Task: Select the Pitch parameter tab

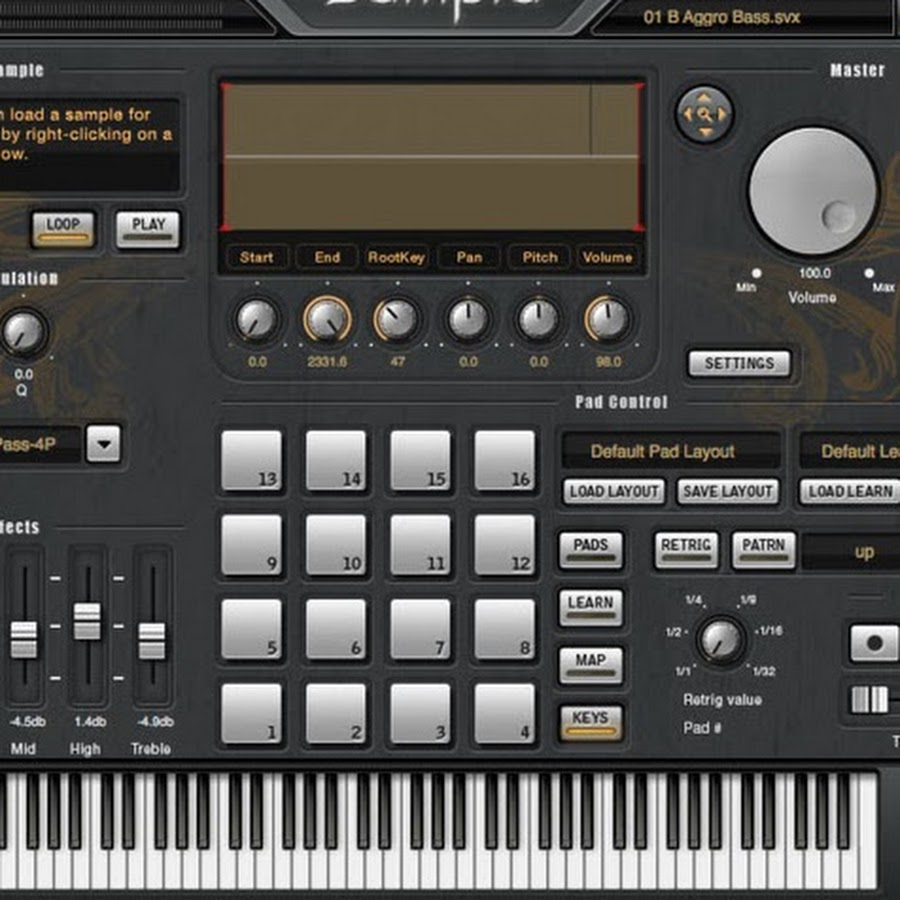Action: point(540,257)
